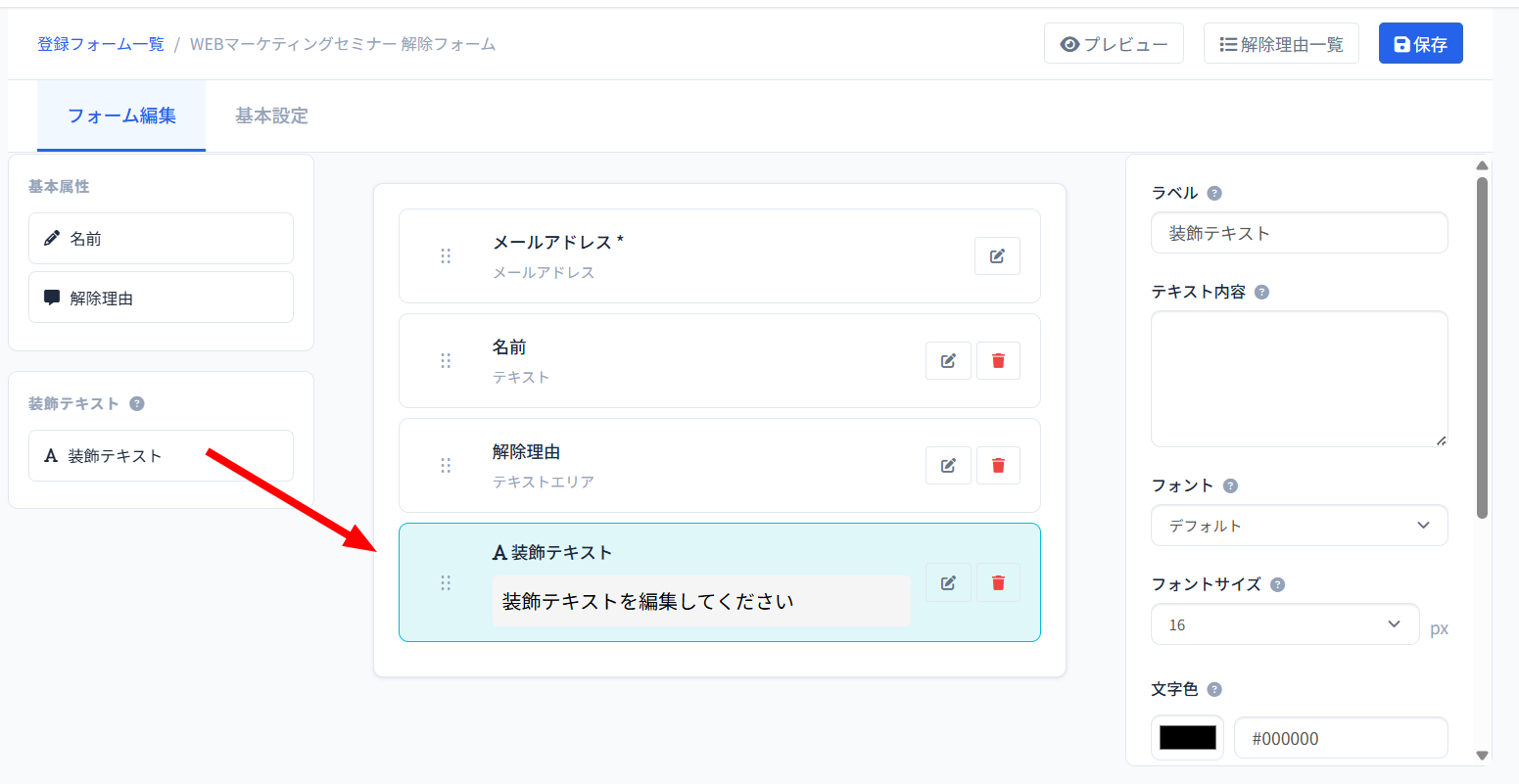Delete the 解除理由 field with trash icon
Image resolution: width=1519 pixels, height=784 pixels.
[x=998, y=466]
